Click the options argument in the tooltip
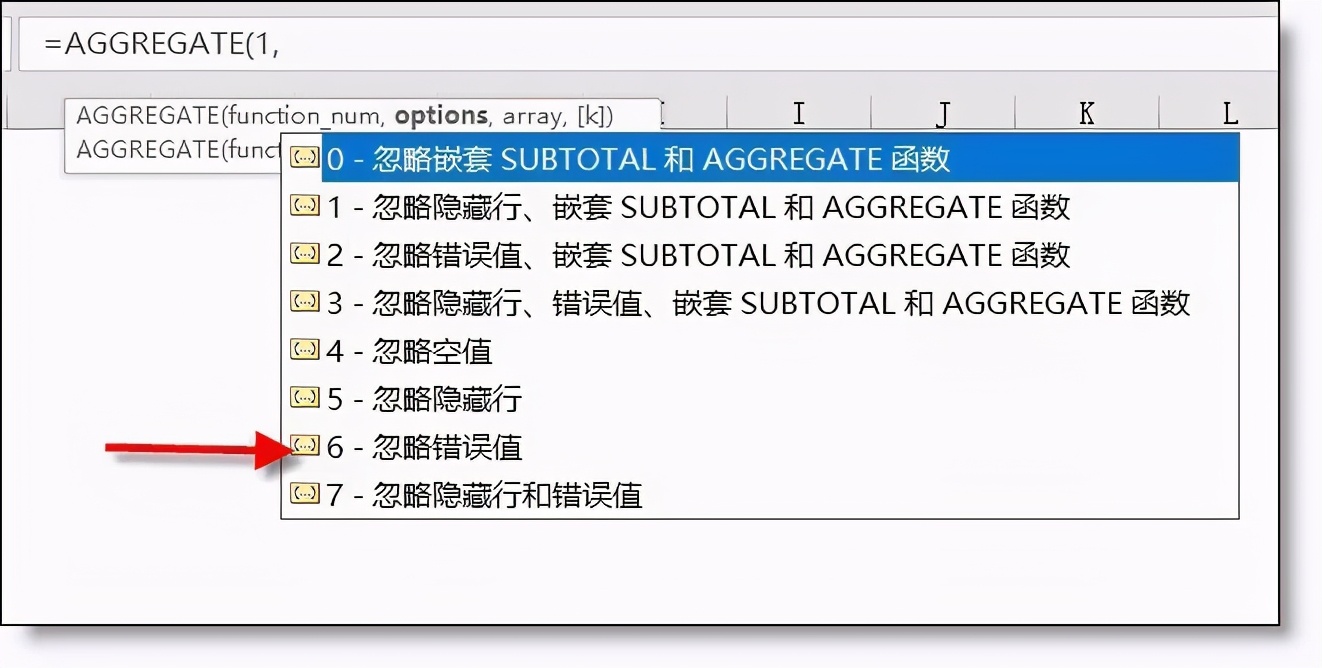This screenshot has height=668, width=1322. click(x=441, y=116)
